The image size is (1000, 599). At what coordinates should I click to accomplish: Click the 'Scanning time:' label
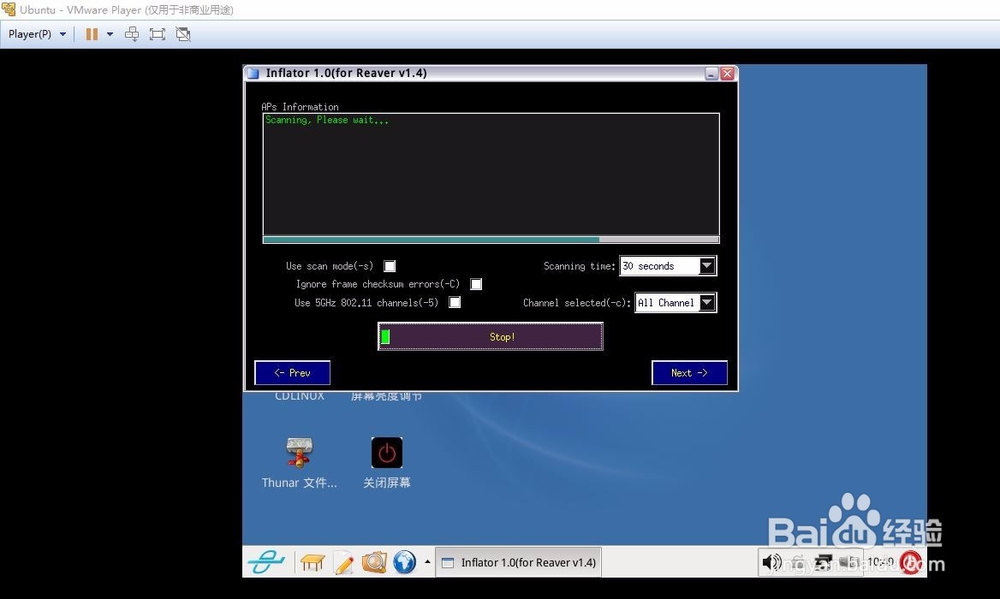pos(579,266)
